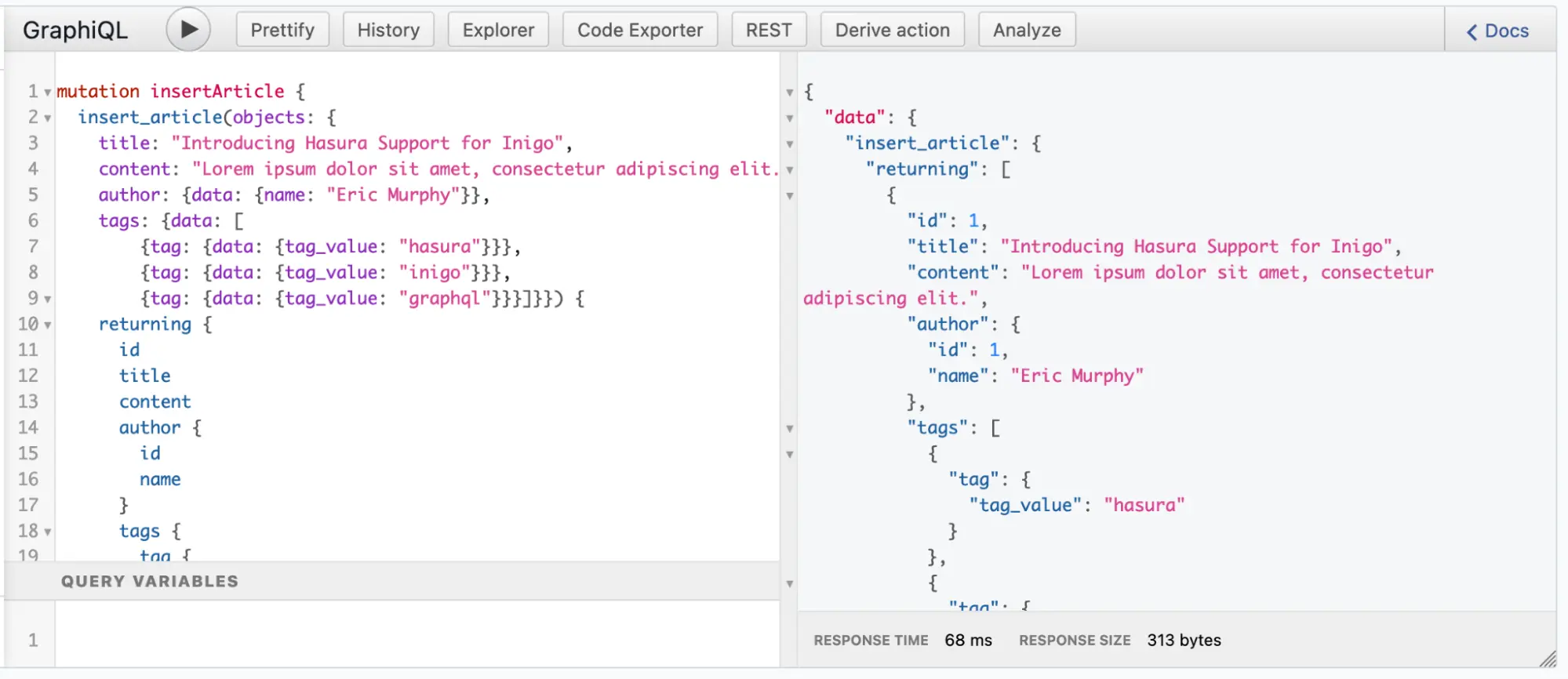The width and height of the screenshot is (1568, 679).
Task: Click "Eric Murphy" in the response
Action: 1077,376
